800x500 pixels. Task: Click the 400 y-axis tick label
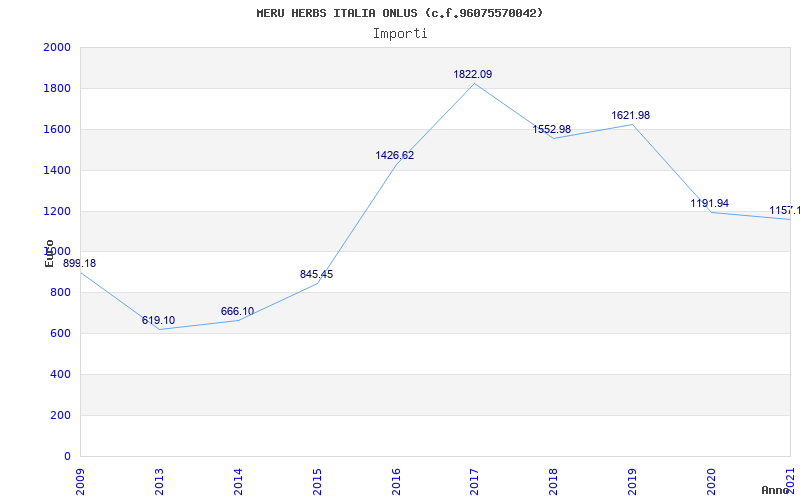(61, 374)
